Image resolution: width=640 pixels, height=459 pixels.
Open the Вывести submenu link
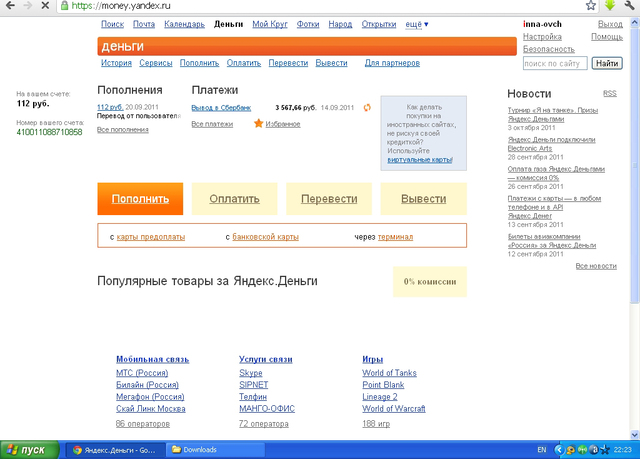click(331, 63)
